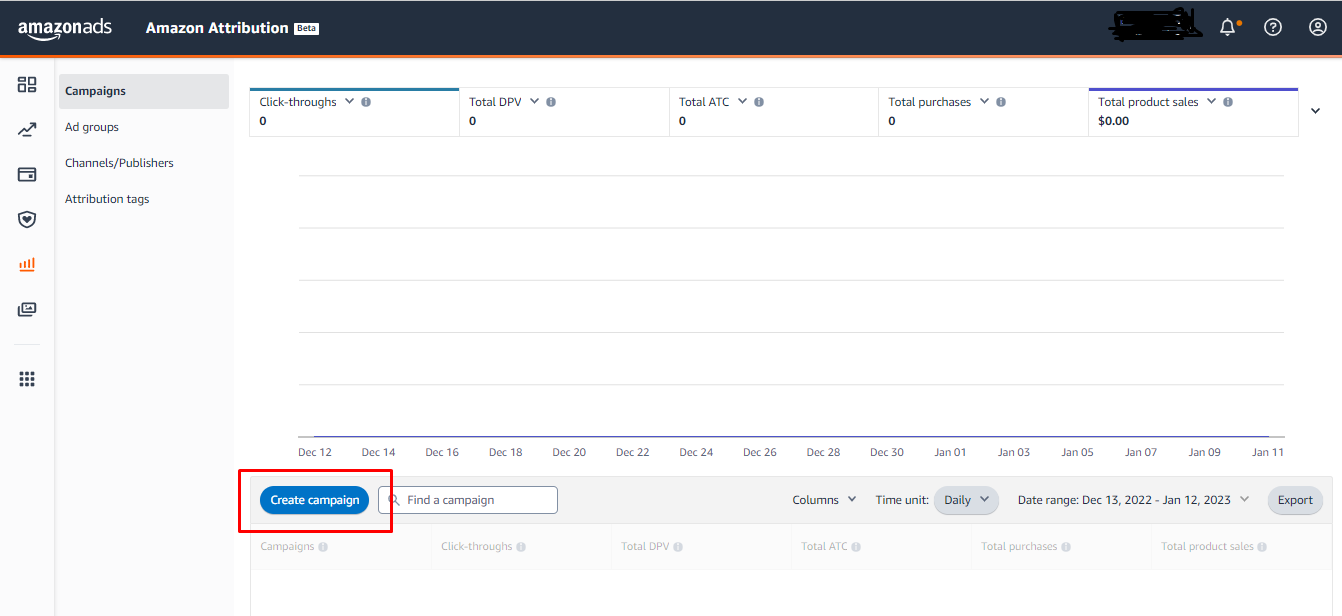The width and height of the screenshot is (1342, 616).
Task: Click the search magnifier icon in campaign field
Action: (x=394, y=500)
